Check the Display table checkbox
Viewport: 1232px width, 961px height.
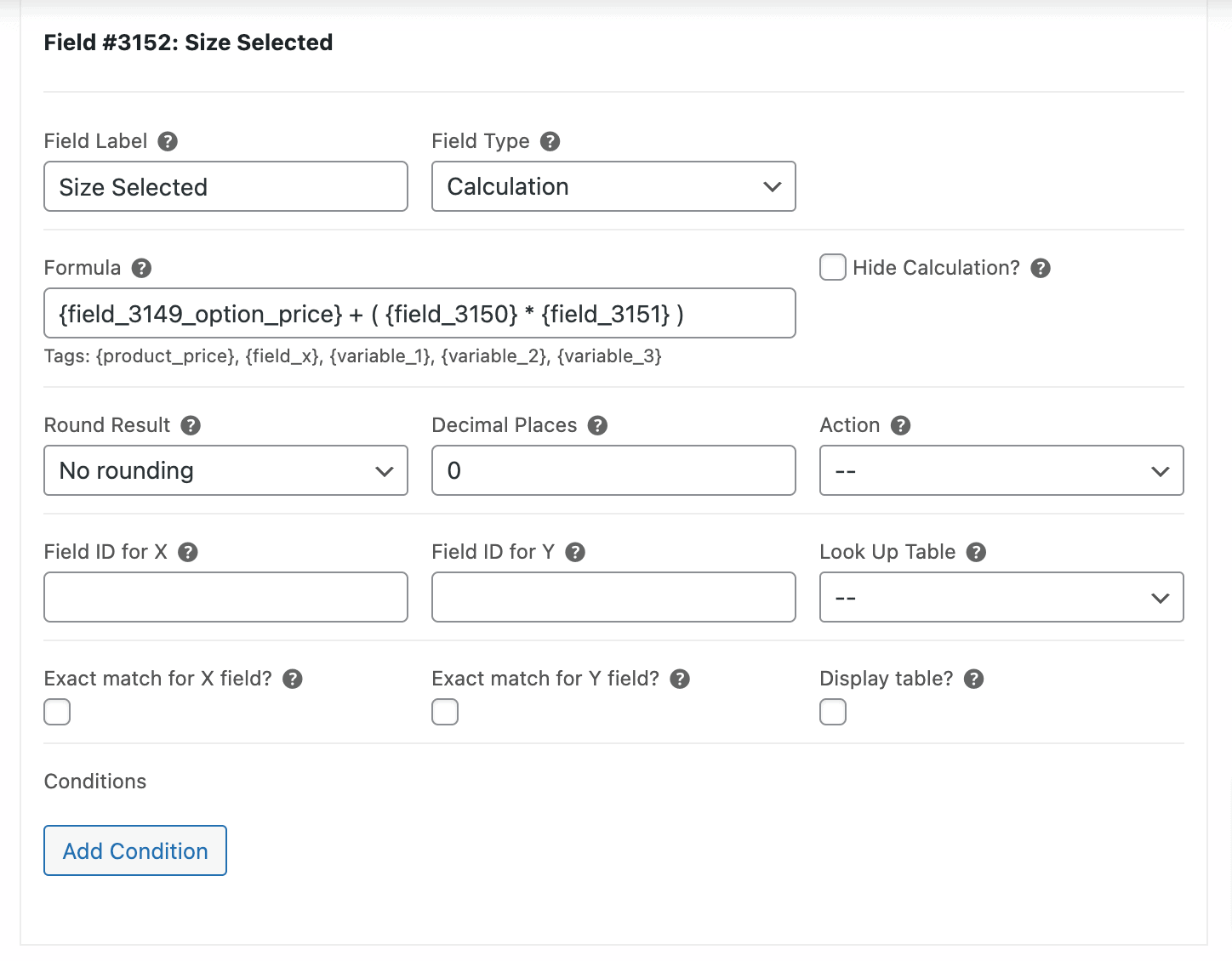click(833, 712)
